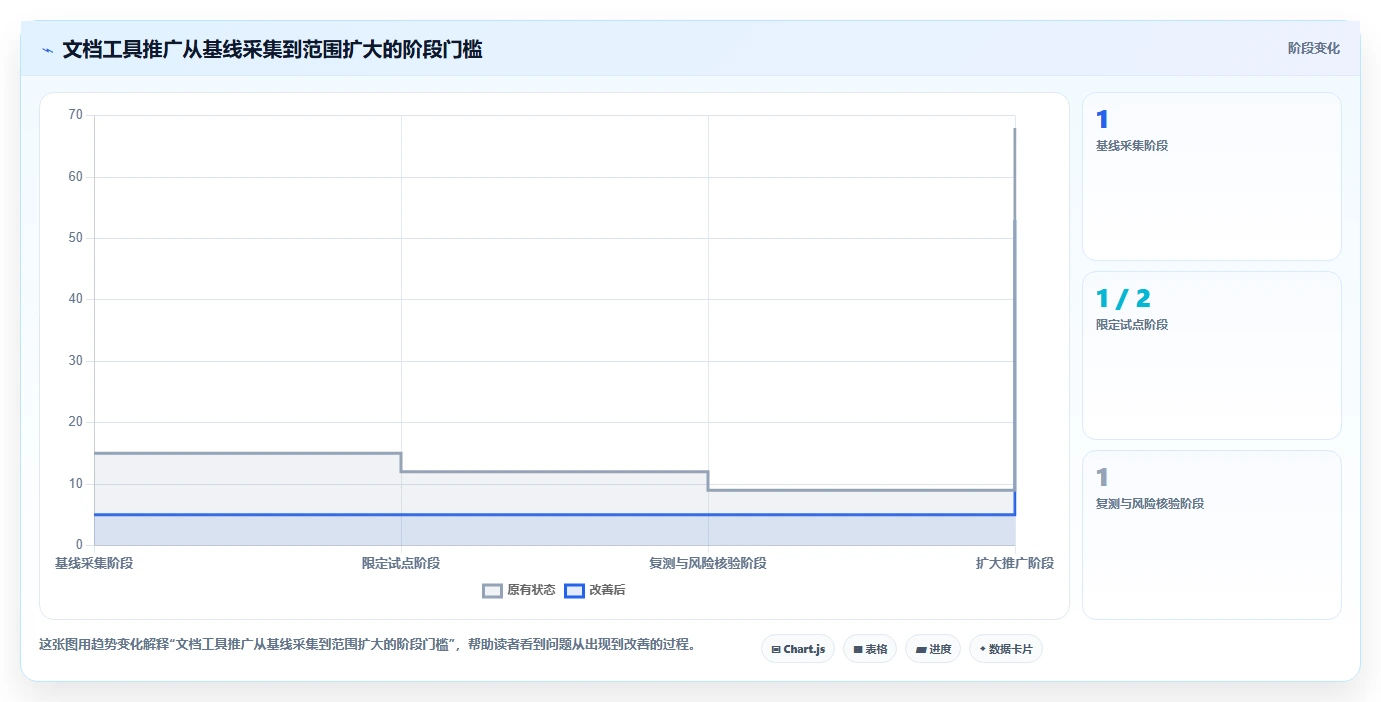The image size is (1381, 702).
Task: Click the x-axis label 限定试点阶段
Action: [401, 563]
